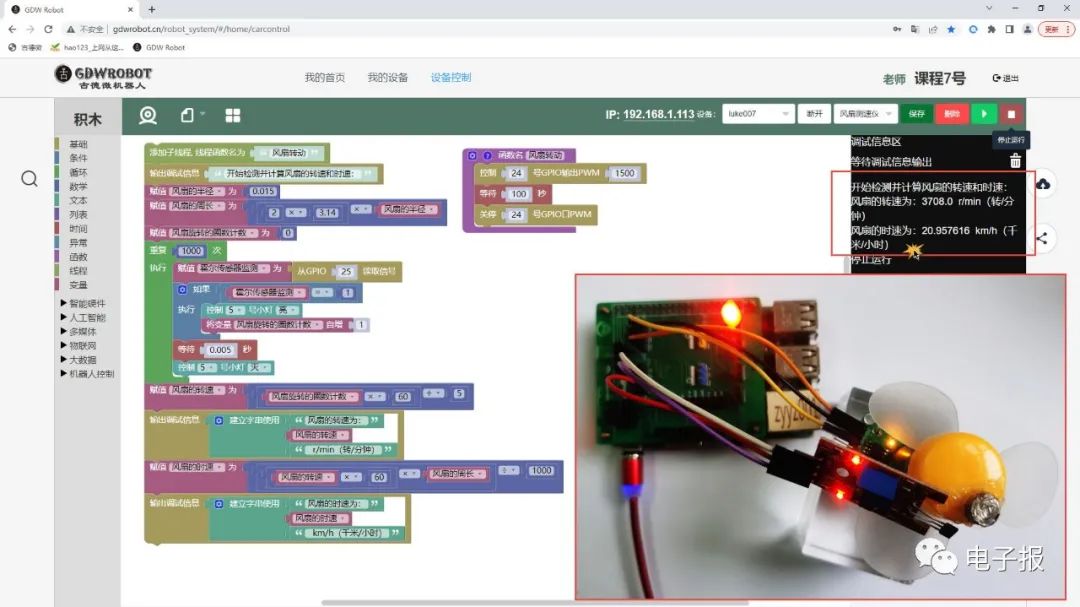
Task: Click the gear icon on first 建立字串使用 block
Action: 219,420
